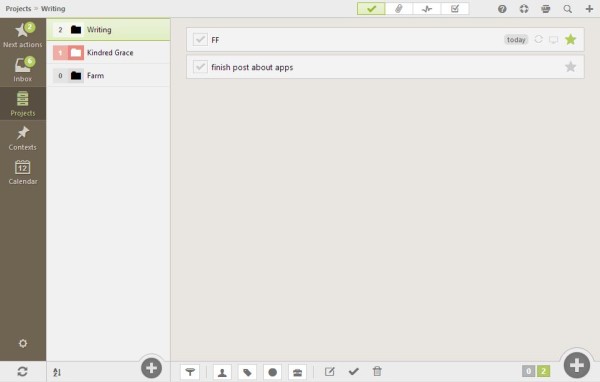This screenshot has height=382, width=600.
Task: Switch to the paperclip attachments tab
Action: [399, 9]
